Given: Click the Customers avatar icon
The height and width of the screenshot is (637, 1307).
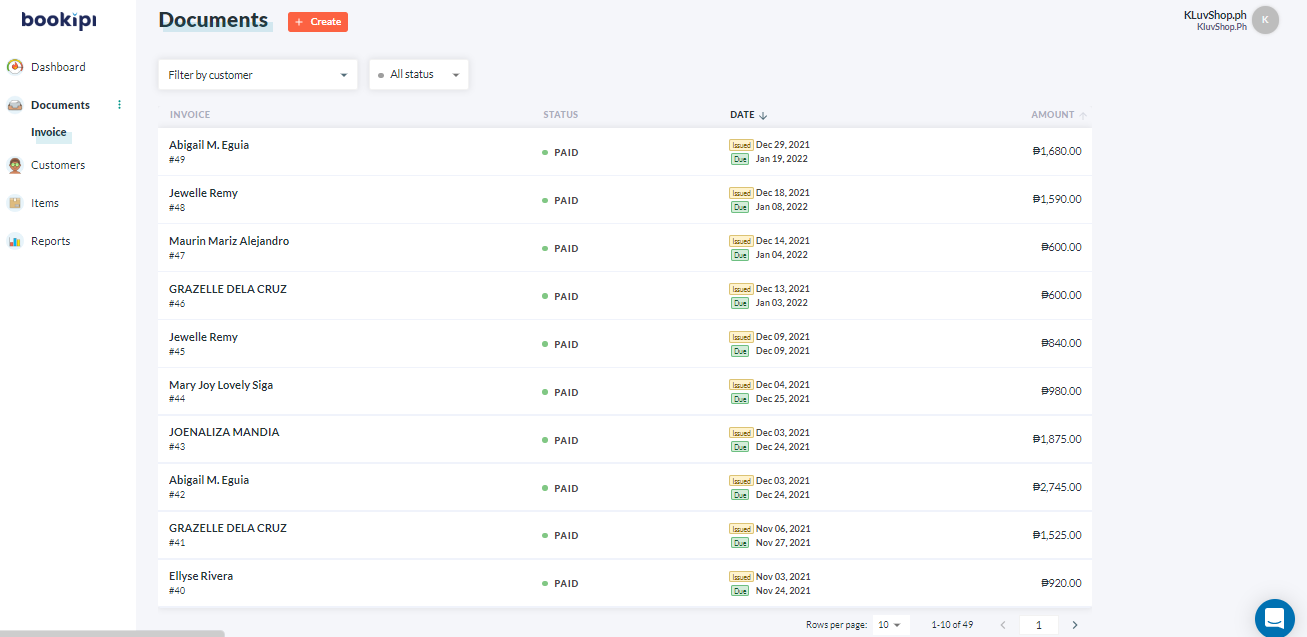Looking at the screenshot, I should (x=15, y=165).
